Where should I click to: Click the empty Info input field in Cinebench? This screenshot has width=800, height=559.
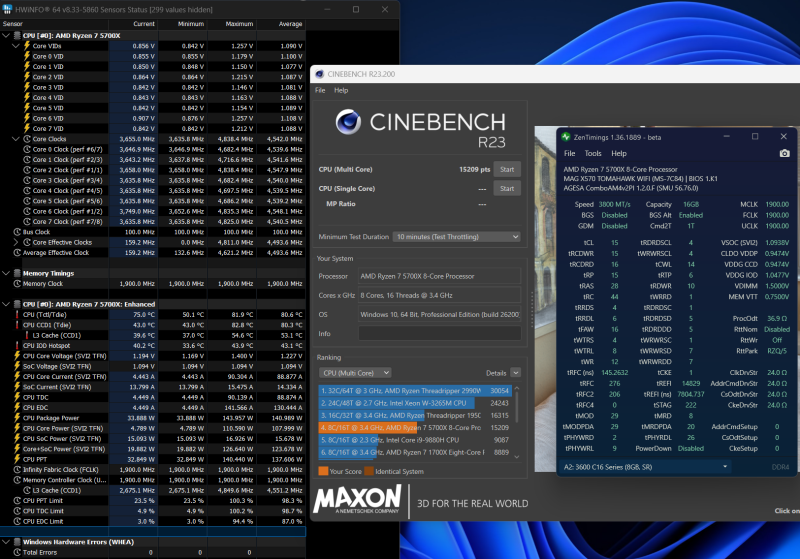439,334
